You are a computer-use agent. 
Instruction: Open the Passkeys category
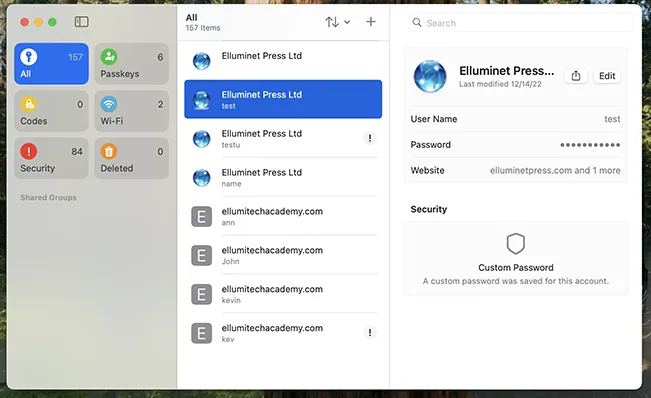(132, 63)
